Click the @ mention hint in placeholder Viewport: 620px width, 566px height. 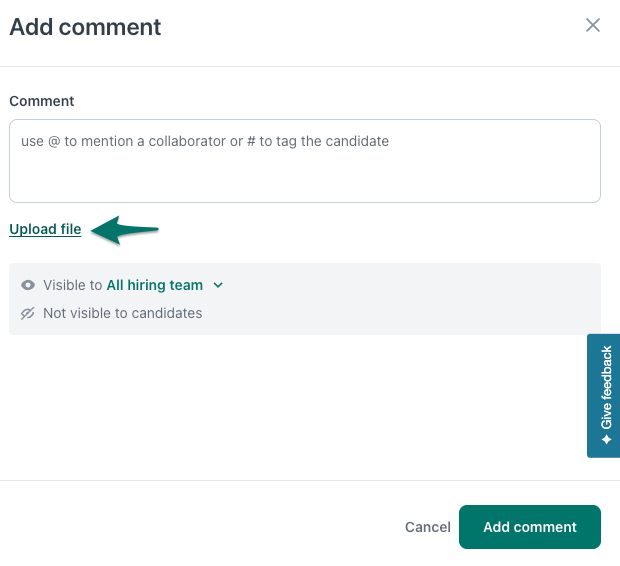pyautogui.click(x=55, y=141)
